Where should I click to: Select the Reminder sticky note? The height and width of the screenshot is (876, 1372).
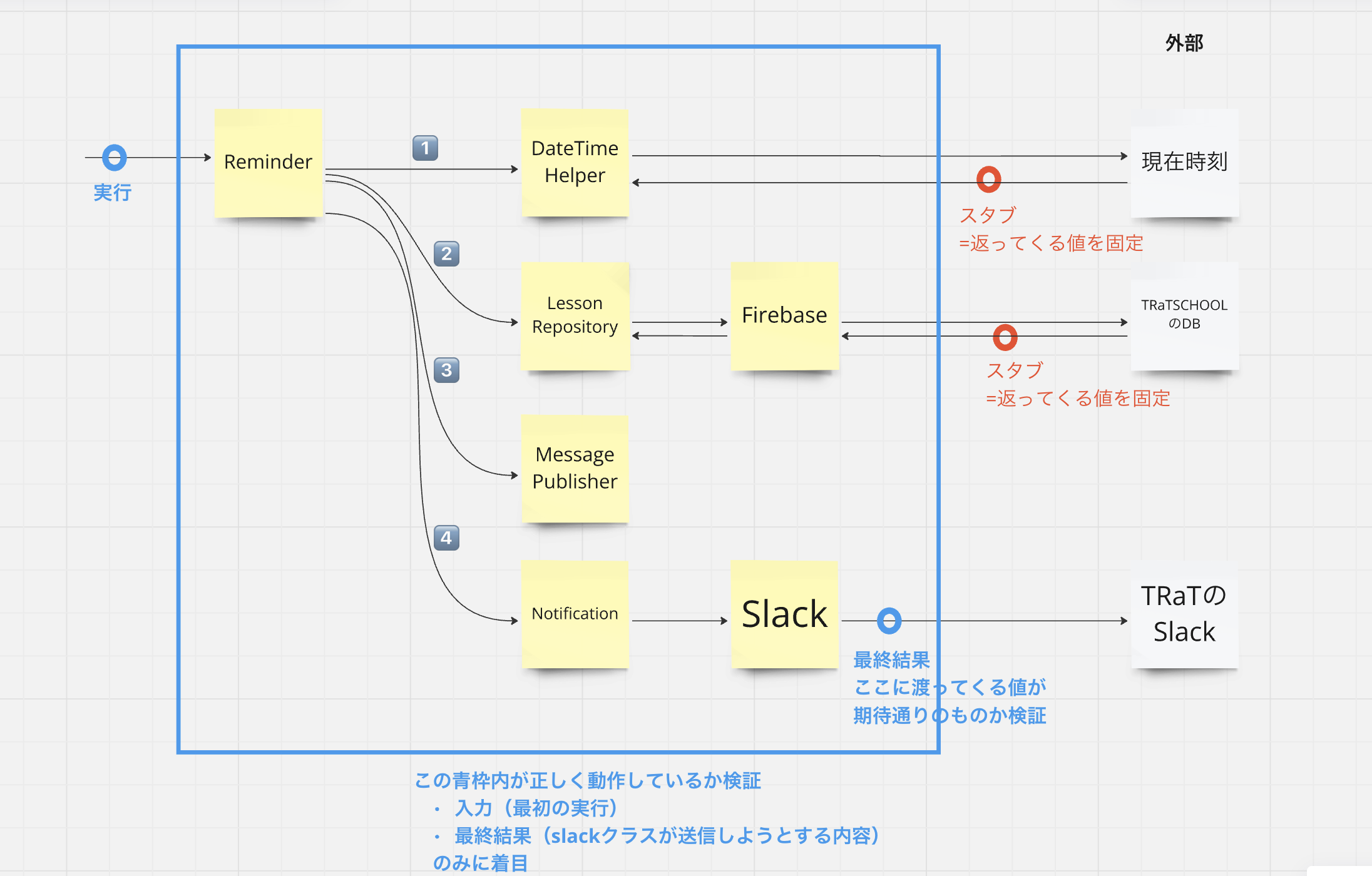pyautogui.click(x=269, y=163)
